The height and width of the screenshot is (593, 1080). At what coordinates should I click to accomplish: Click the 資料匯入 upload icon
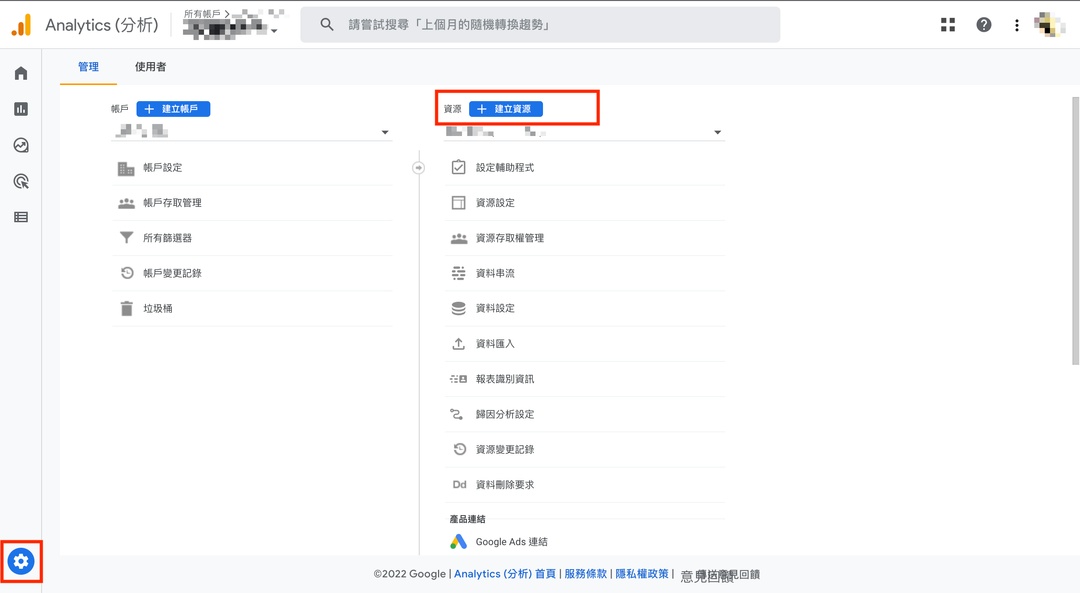pos(458,344)
